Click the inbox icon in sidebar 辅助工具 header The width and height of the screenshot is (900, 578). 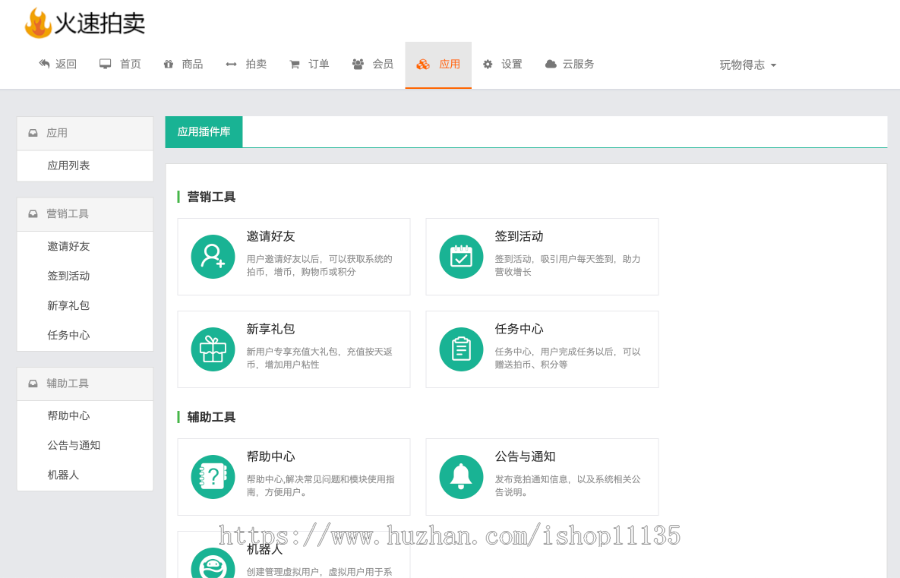pyautogui.click(x=33, y=383)
